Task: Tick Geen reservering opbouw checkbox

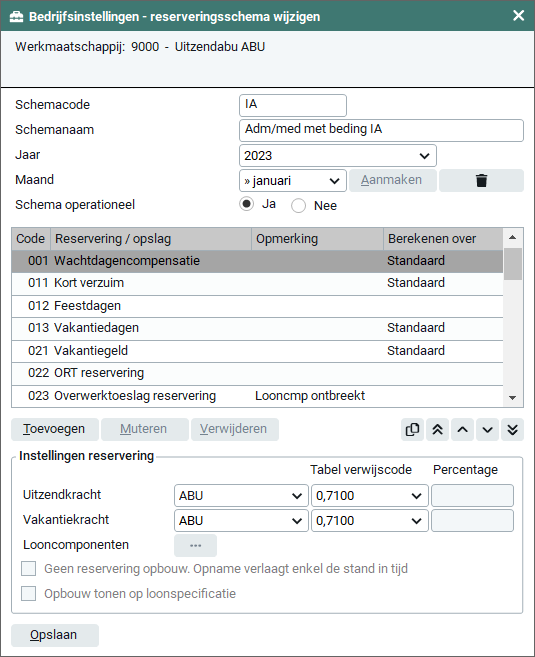Action: 28,569
